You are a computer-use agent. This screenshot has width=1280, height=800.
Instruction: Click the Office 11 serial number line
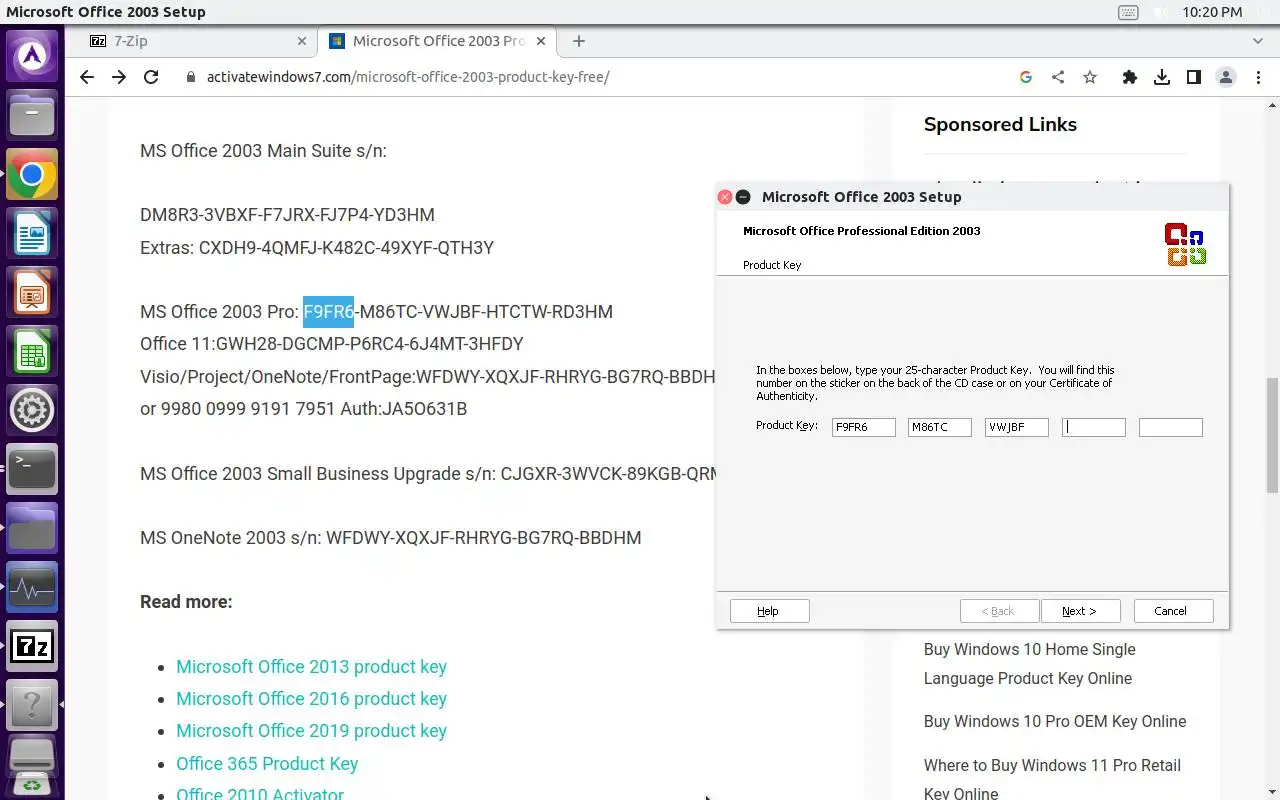[x=332, y=344]
